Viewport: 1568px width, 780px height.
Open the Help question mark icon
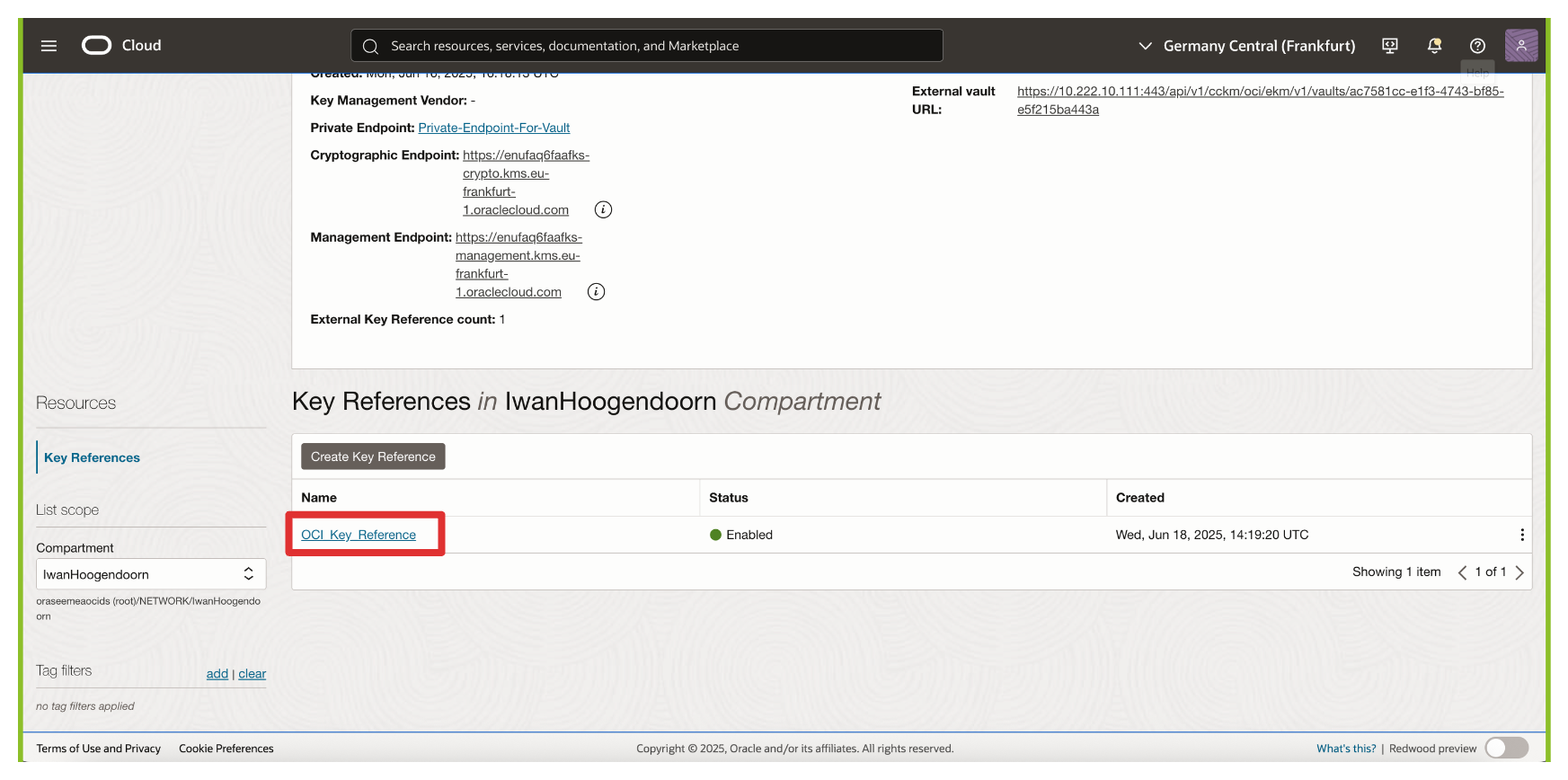(1477, 46)
